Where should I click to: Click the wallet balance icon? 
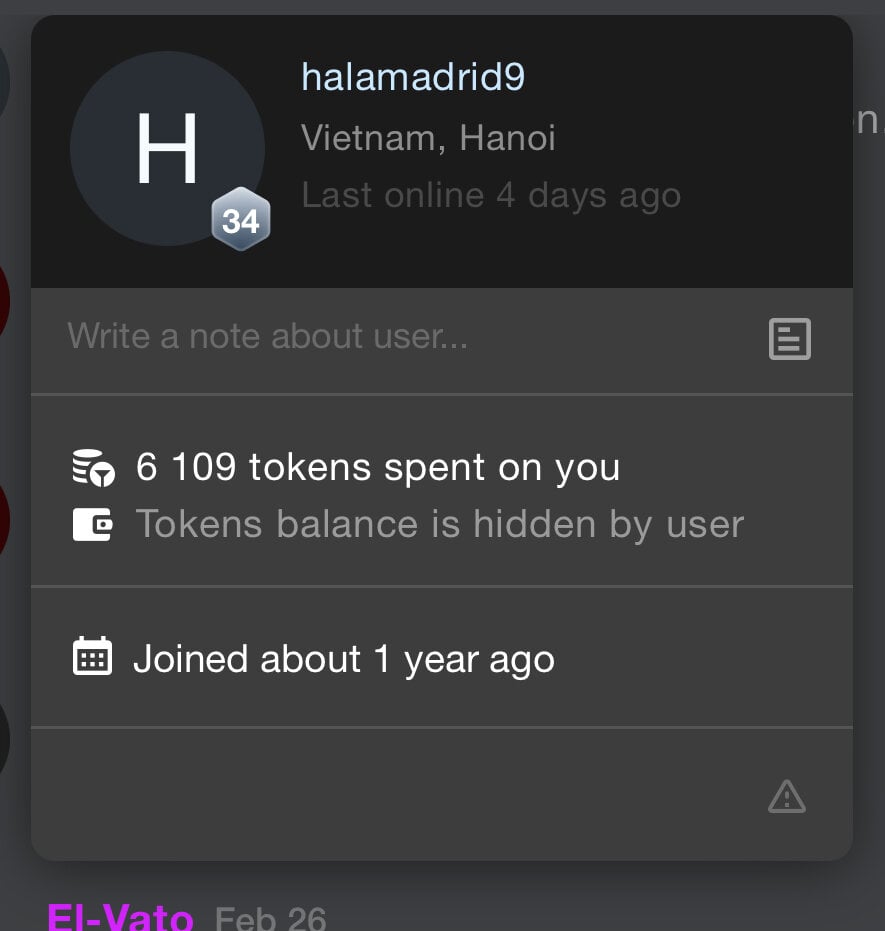point(93,525)
